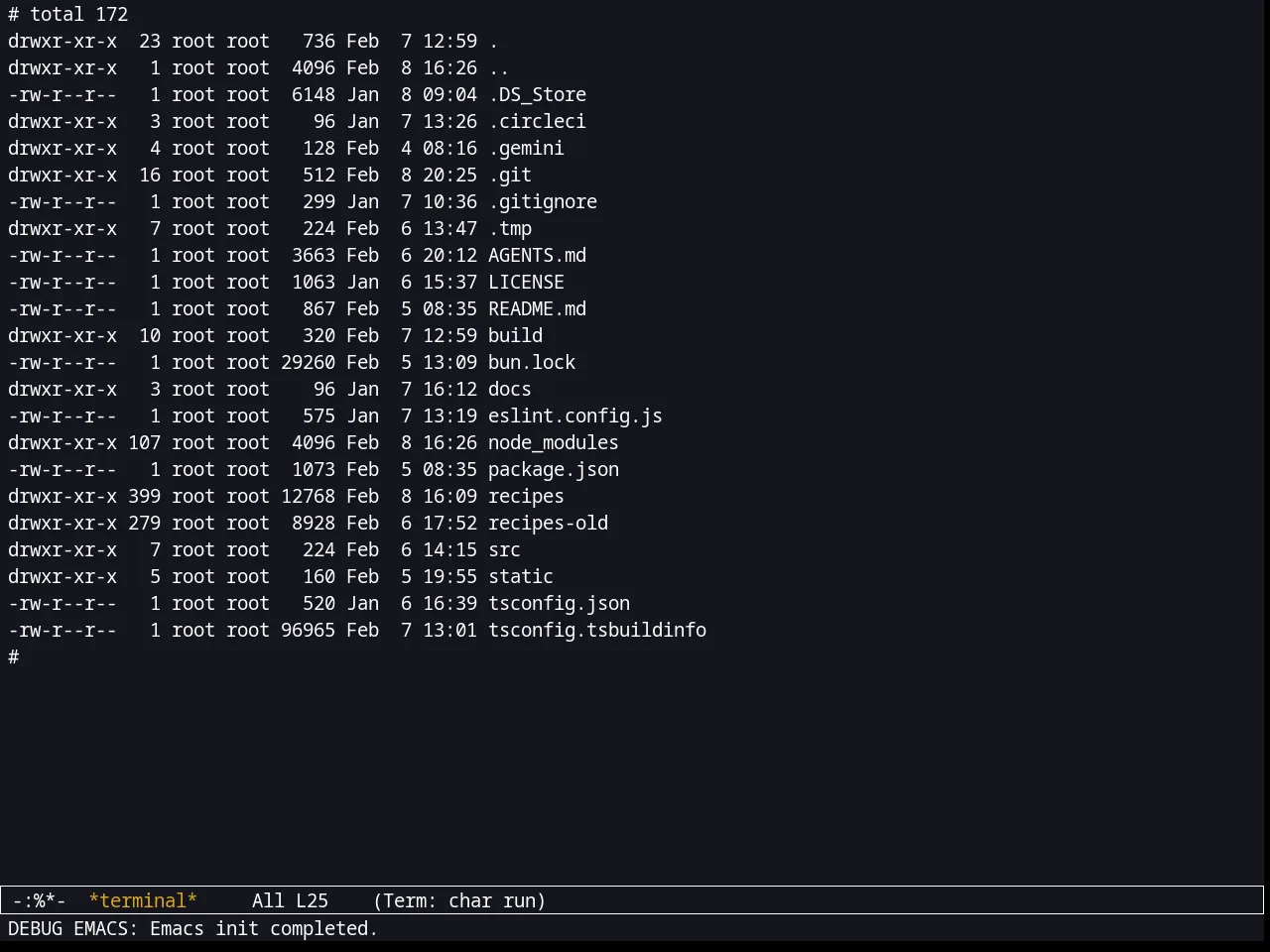The width and height of the screenshot is (1270, 952).
Task: Click the eslint.config.js filename
Action: click(x=574, y=416)
